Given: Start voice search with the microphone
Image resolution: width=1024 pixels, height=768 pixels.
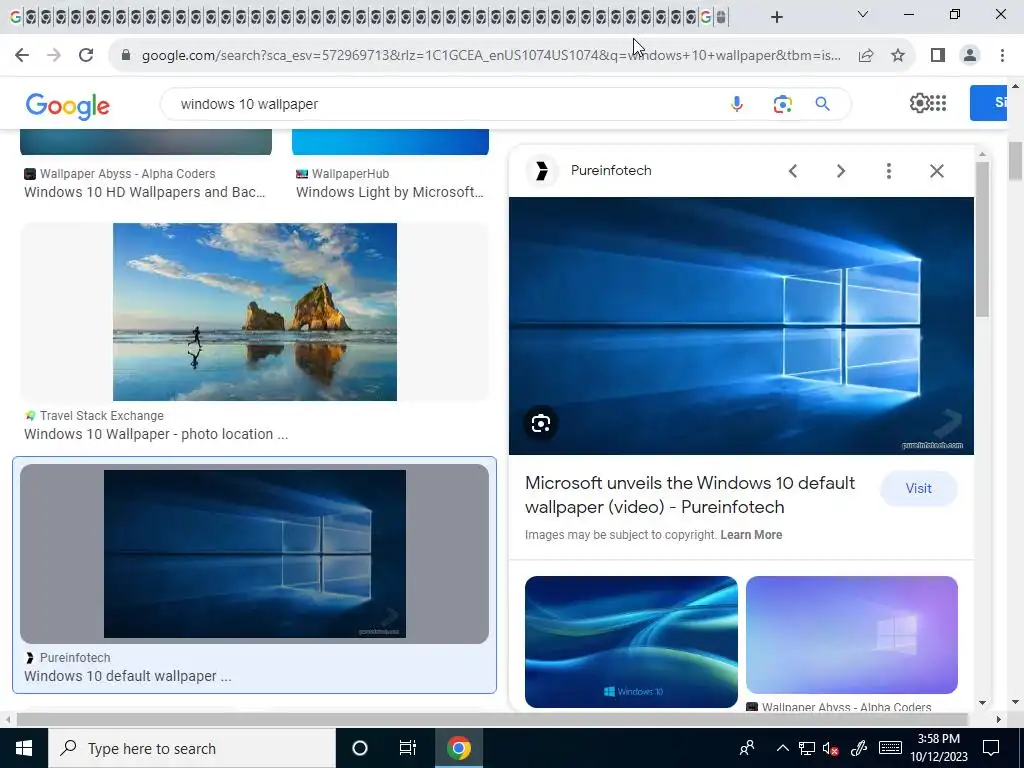Looking at the screenshot, I should pyautogui.click(x=737, y=104).
